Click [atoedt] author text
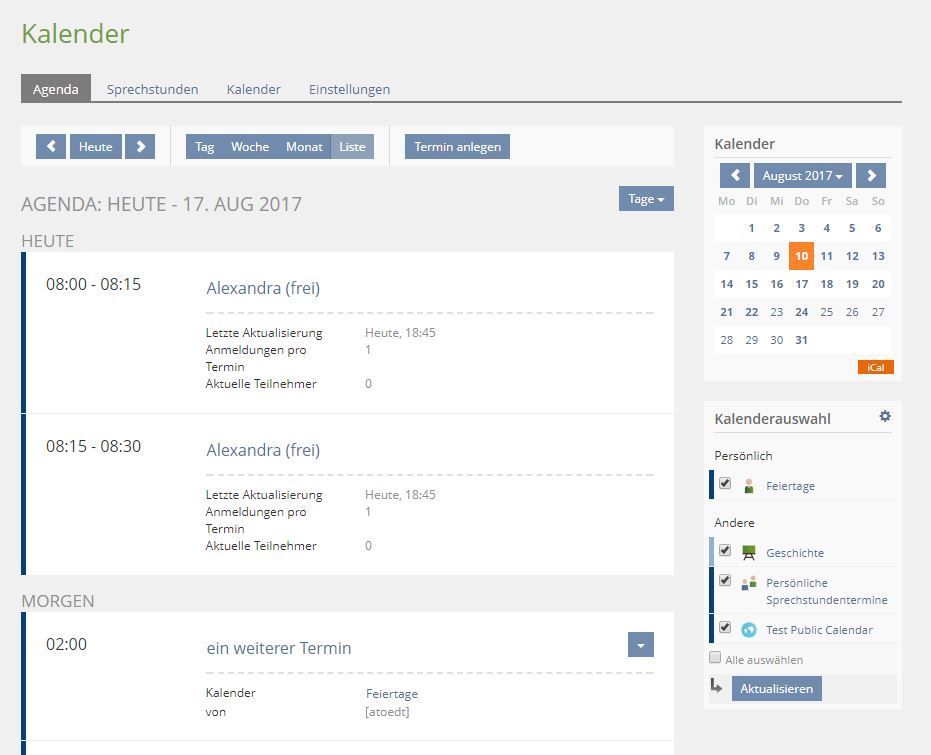The height and width of the screenshot is (755, 931). tap(387, 712)
